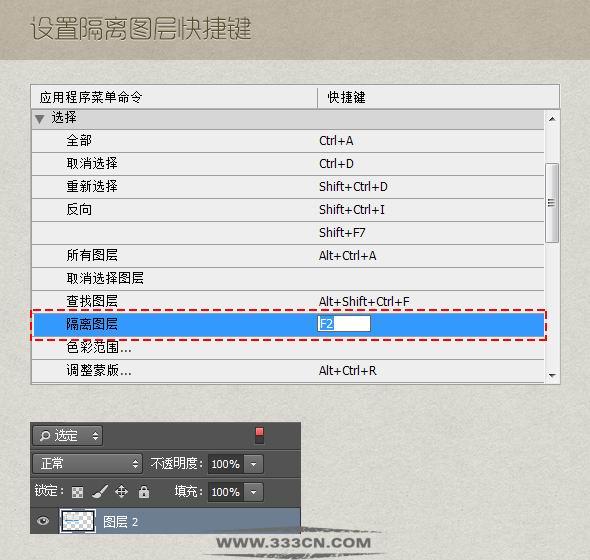Collapse the 选择 menu group triangle
Viewport: 590px width, 560px height.
[40, 119]
